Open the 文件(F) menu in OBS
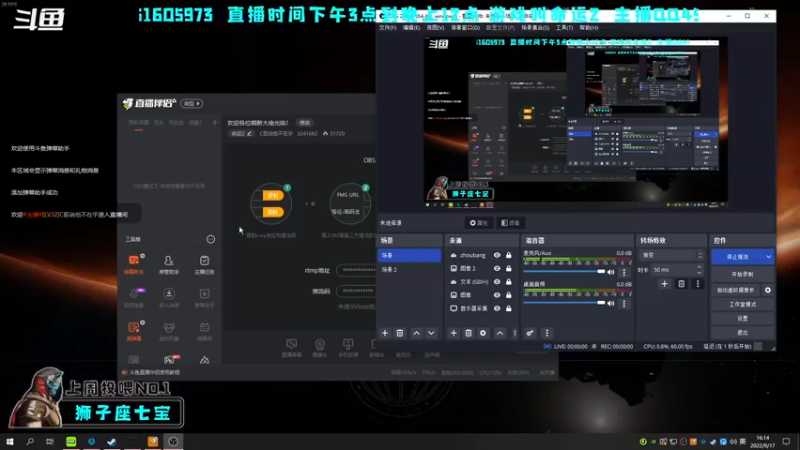 [387, 28]
